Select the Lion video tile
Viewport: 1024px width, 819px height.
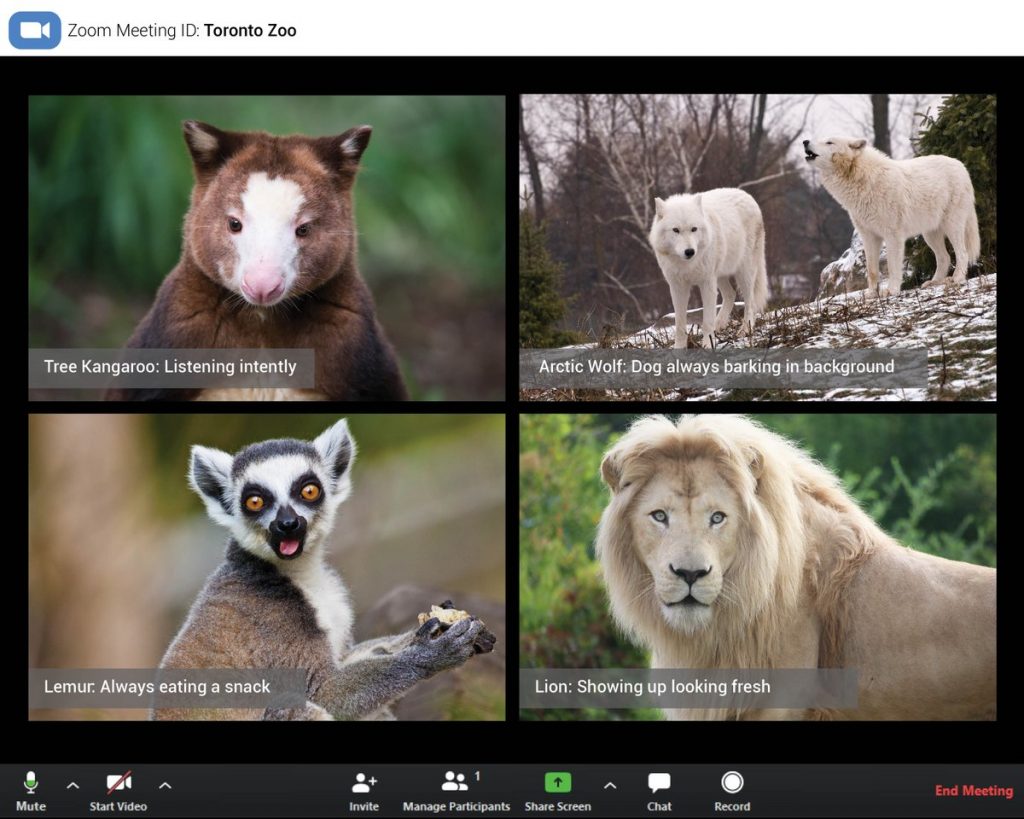tap(757, 550)
